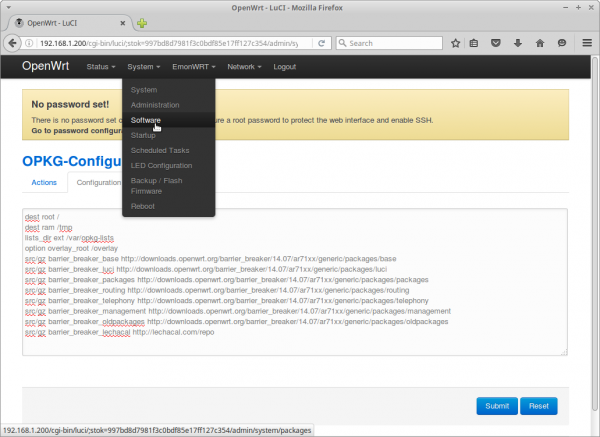Open Scheduled Tasks from the menu
This screenshot has width=600, height=437.
(x=168, y=150)
